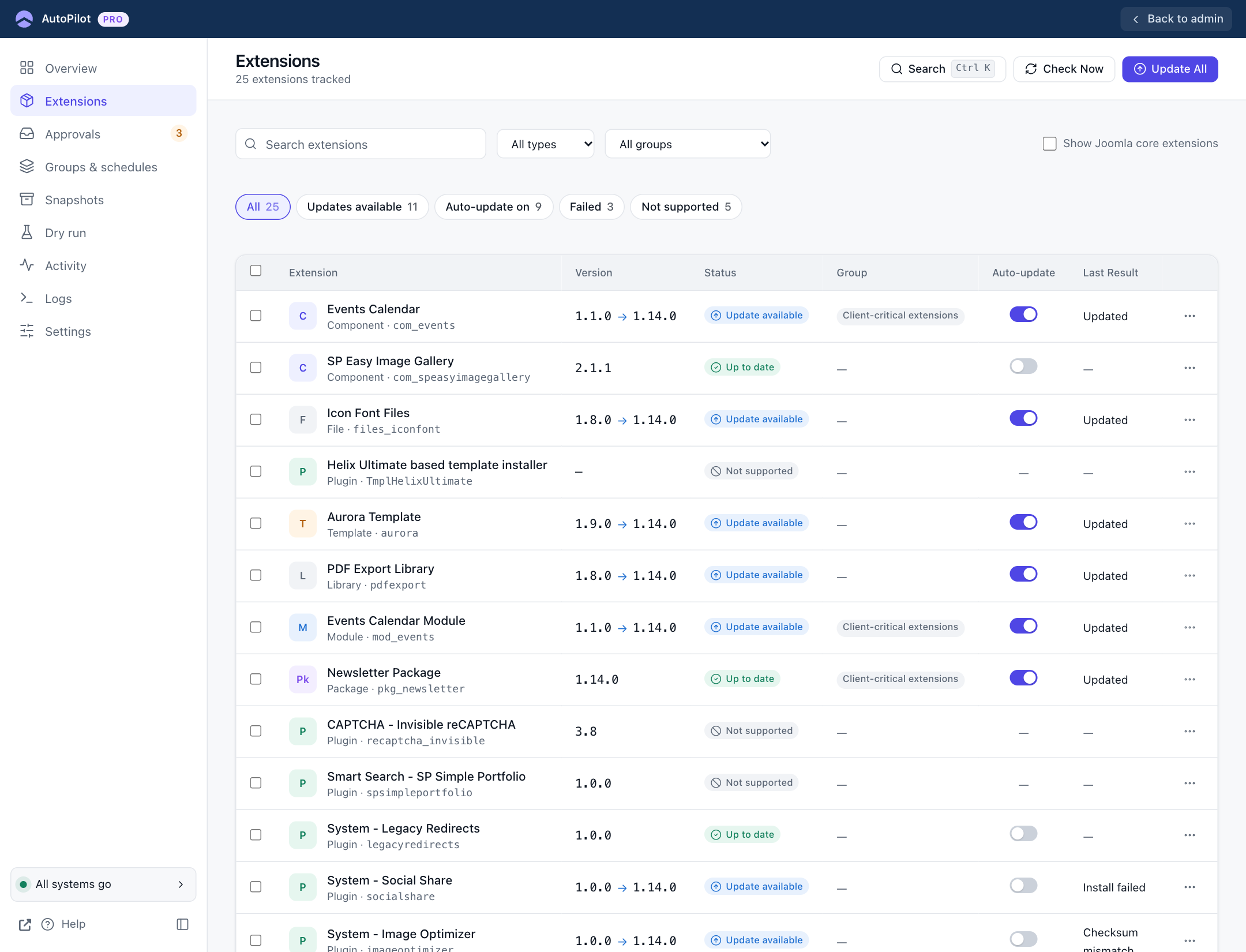Screen dimensions: 1246x952
Task: Open Dry run flask item
Action: [x=103, y=233]
